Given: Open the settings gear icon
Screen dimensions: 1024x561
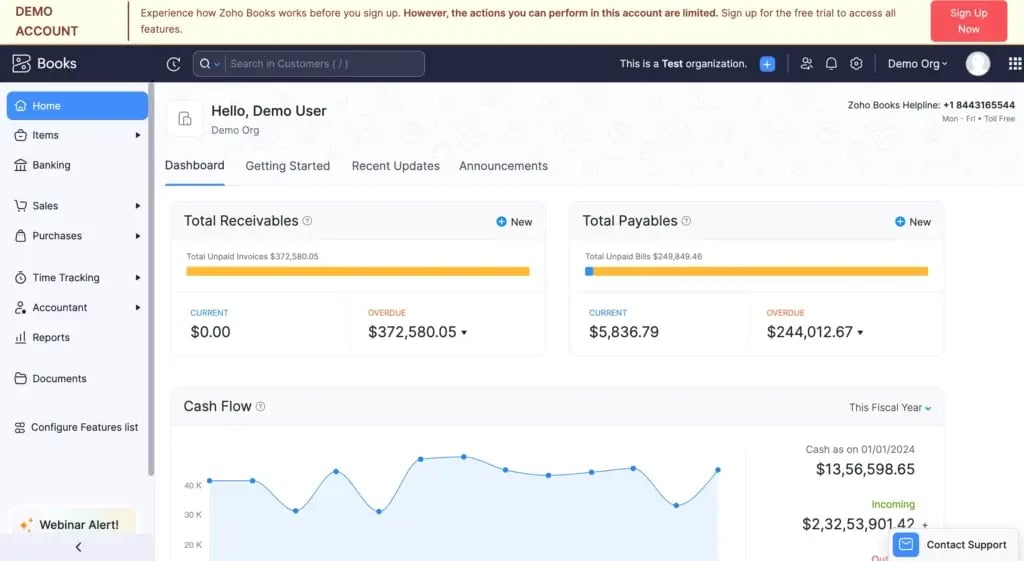Looking at the screenshot, I should tap(856, 64).
